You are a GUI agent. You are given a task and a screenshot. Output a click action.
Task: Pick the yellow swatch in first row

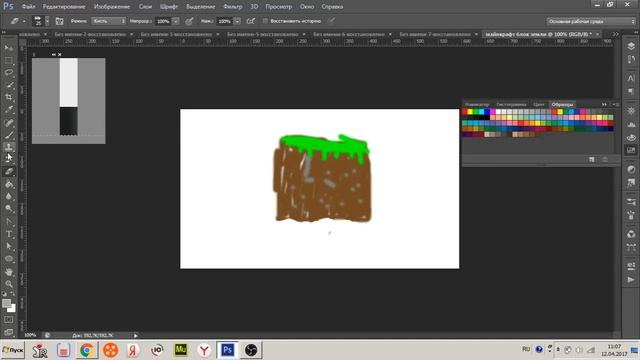[x=470, y=111]
